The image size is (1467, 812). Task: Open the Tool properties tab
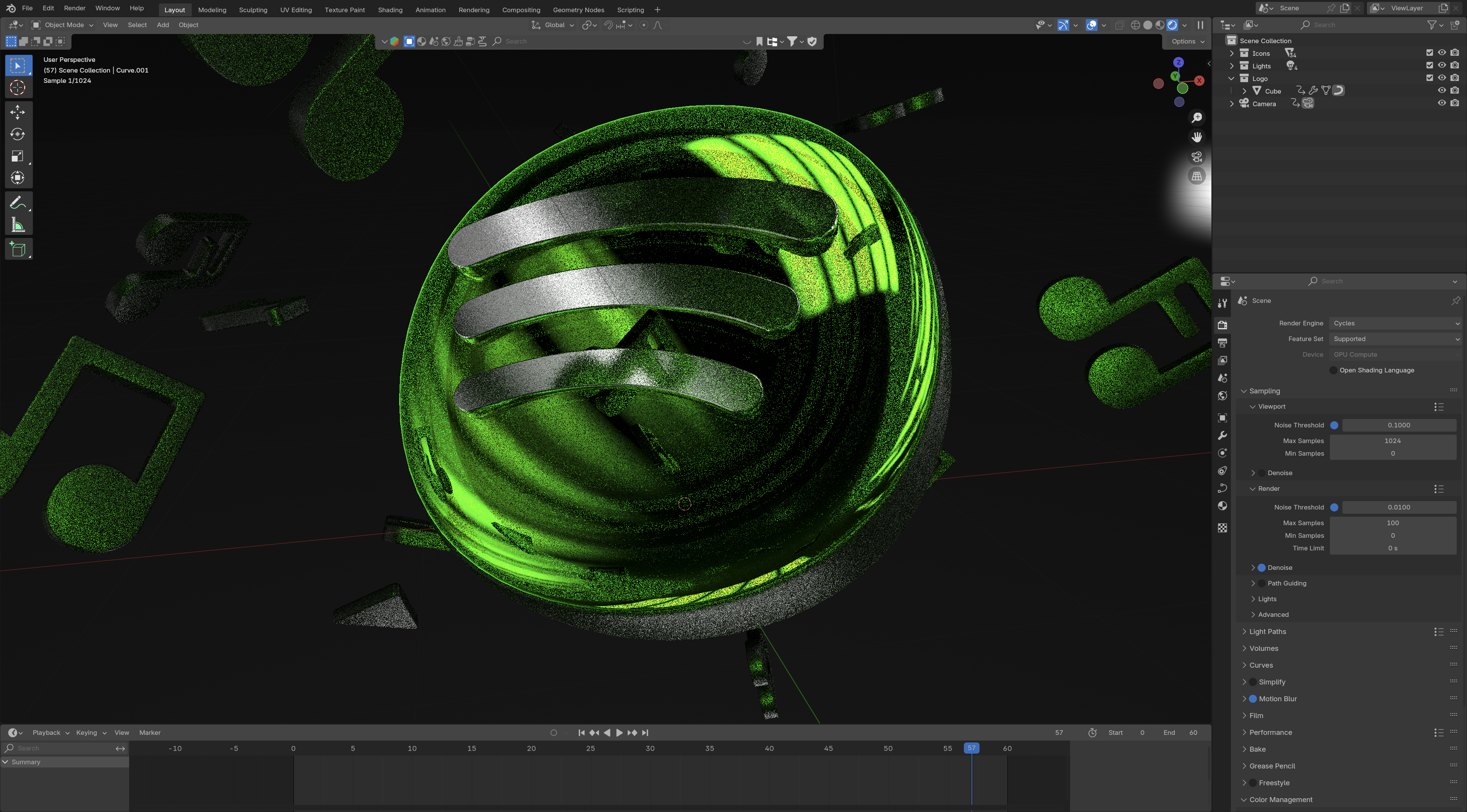[x=1222, y=304]
